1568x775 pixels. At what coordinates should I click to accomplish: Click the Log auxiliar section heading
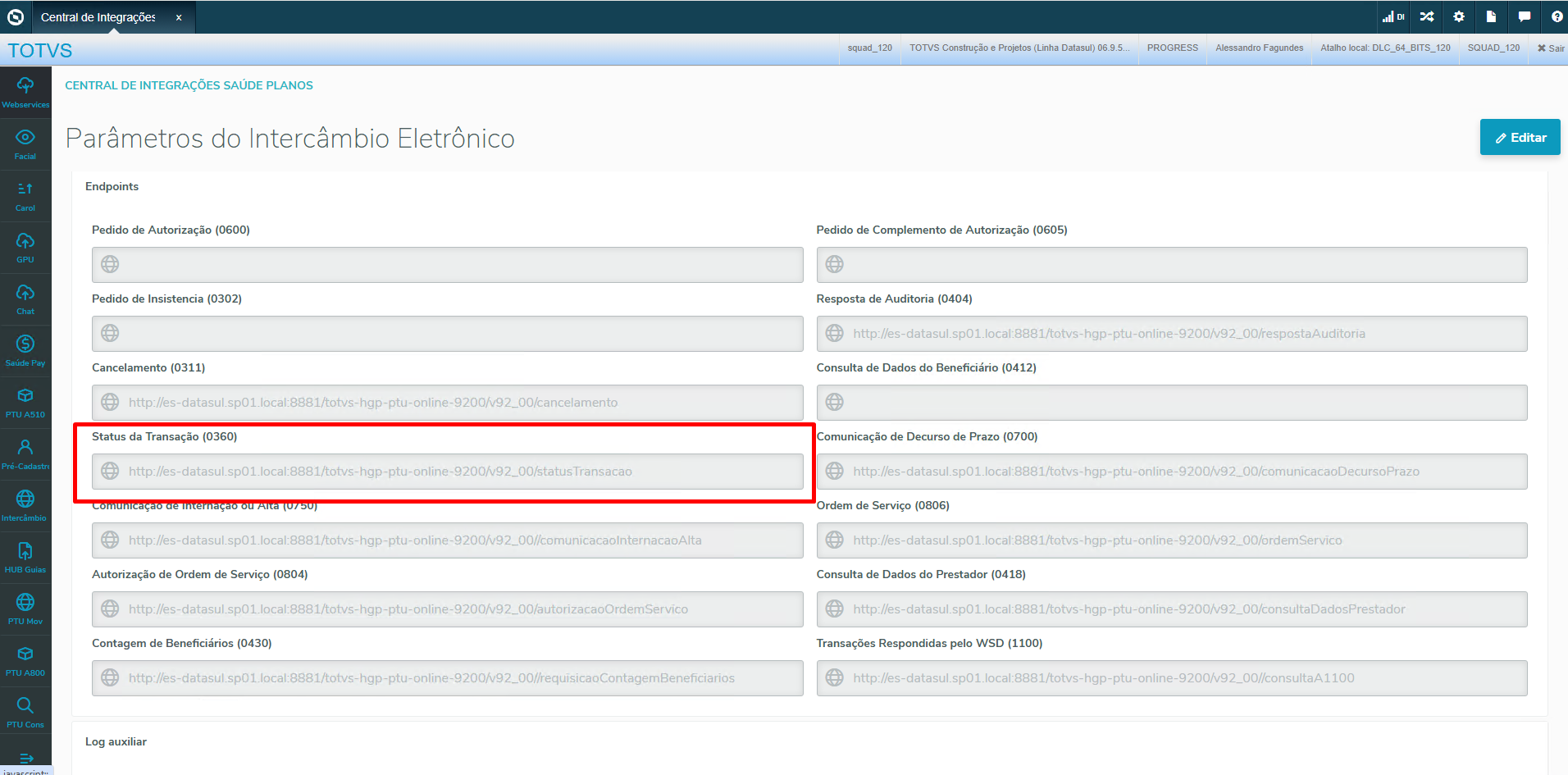click(x=116, y=741)
